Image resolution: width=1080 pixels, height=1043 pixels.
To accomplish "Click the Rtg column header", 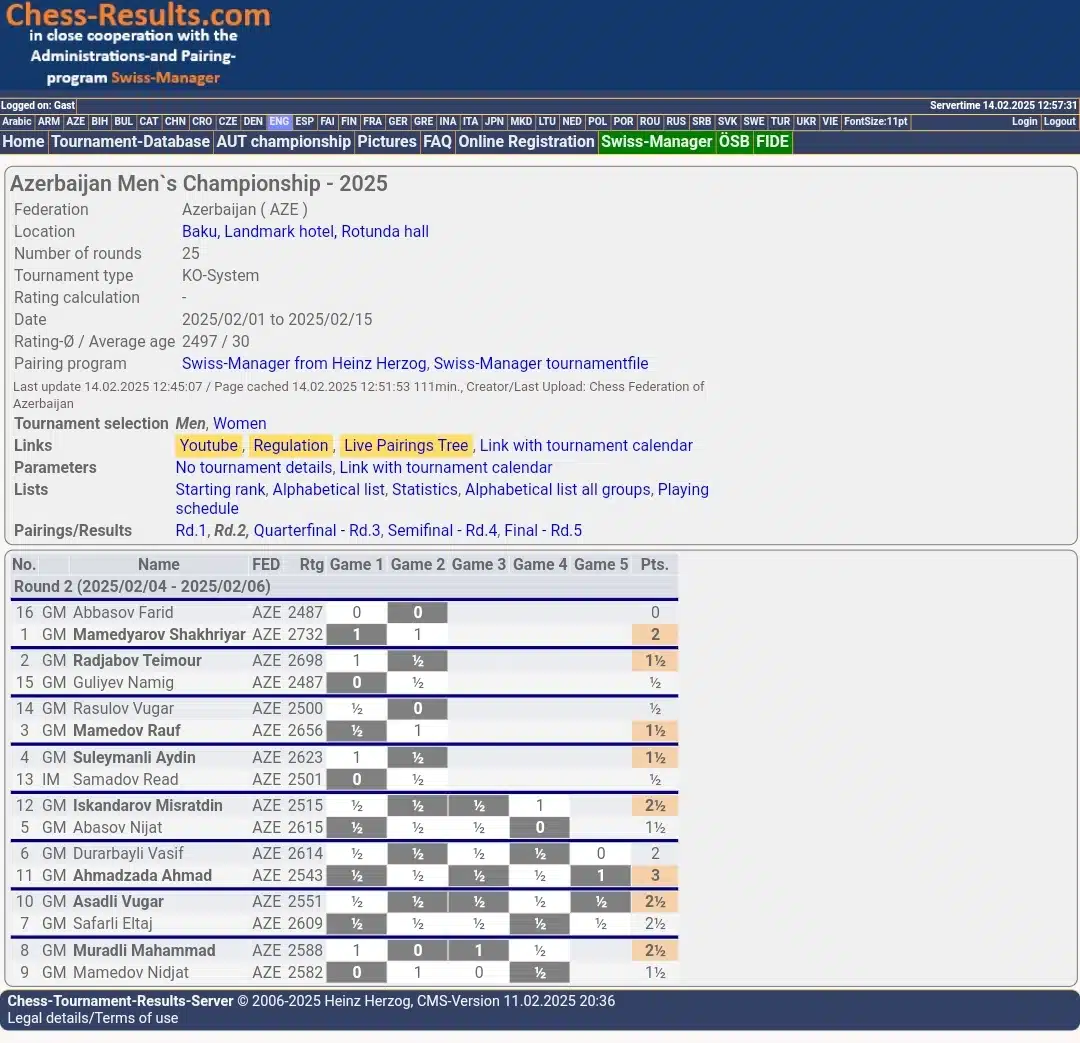I will (311, 565).
